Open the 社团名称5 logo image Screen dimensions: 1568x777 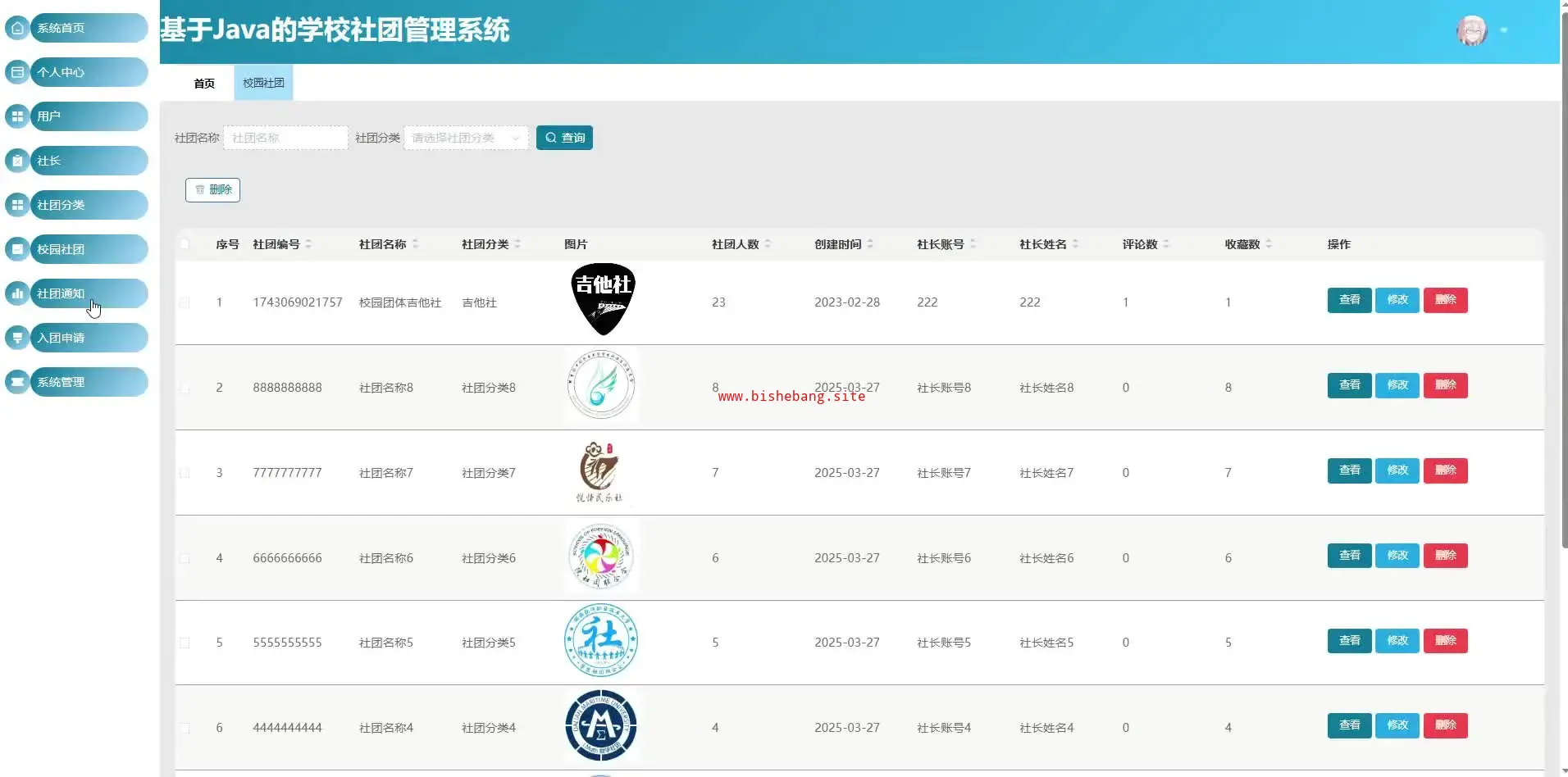pos(601,640)
